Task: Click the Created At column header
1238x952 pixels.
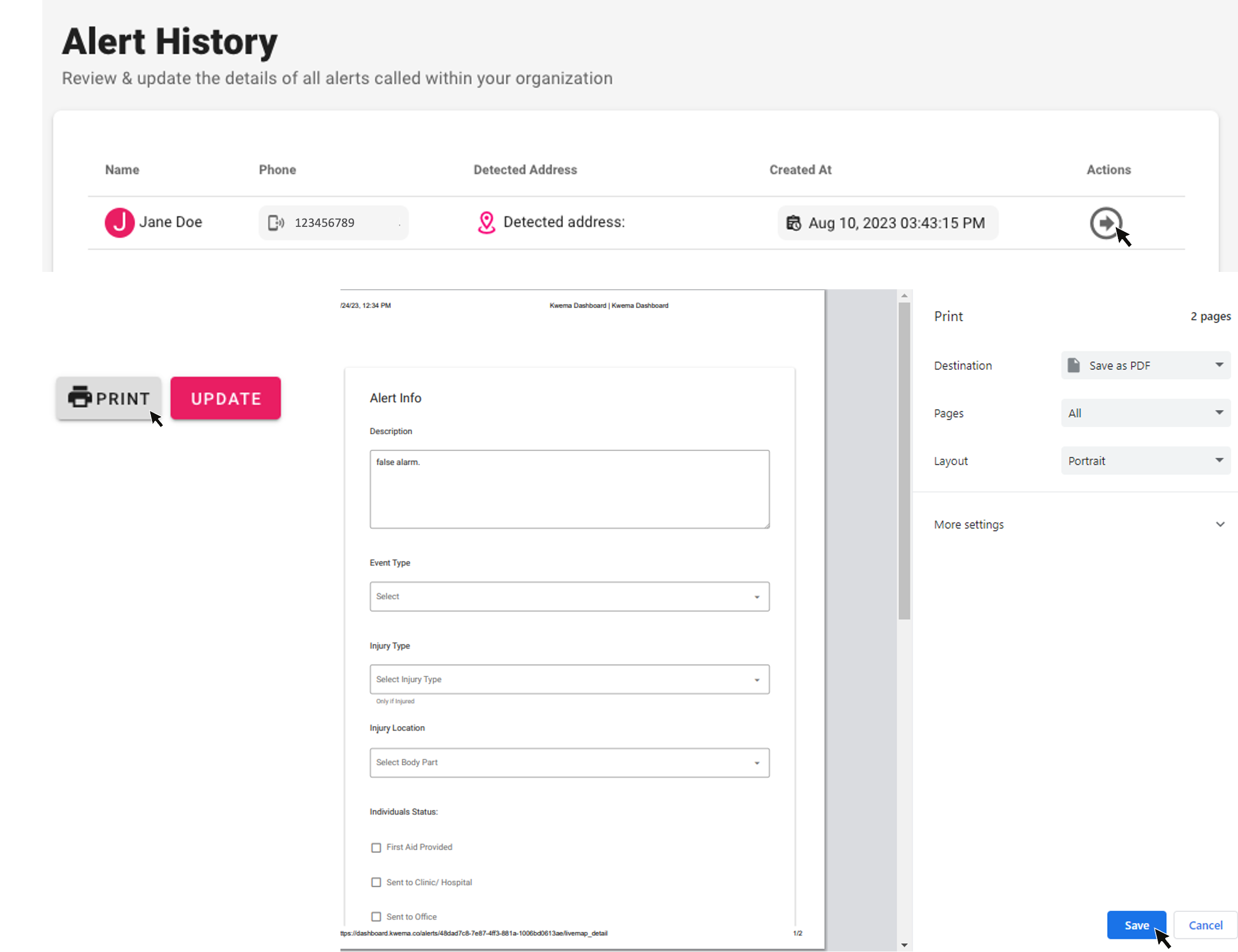Action: tap(800, 170)
